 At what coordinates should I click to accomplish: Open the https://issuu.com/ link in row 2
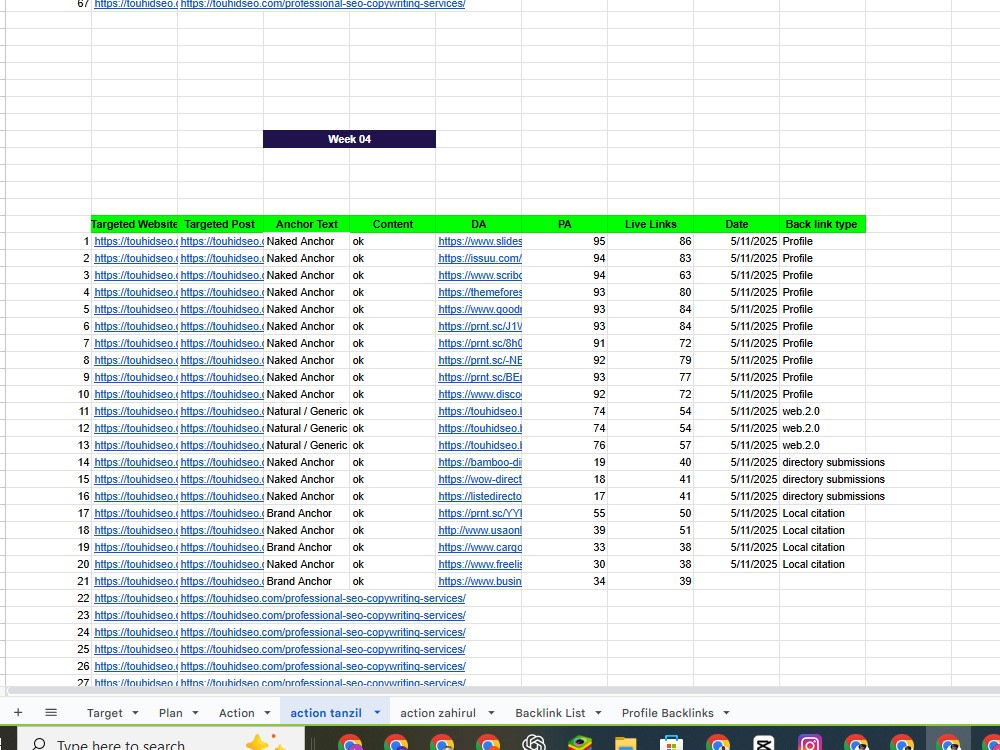click(x=480, y=258)
